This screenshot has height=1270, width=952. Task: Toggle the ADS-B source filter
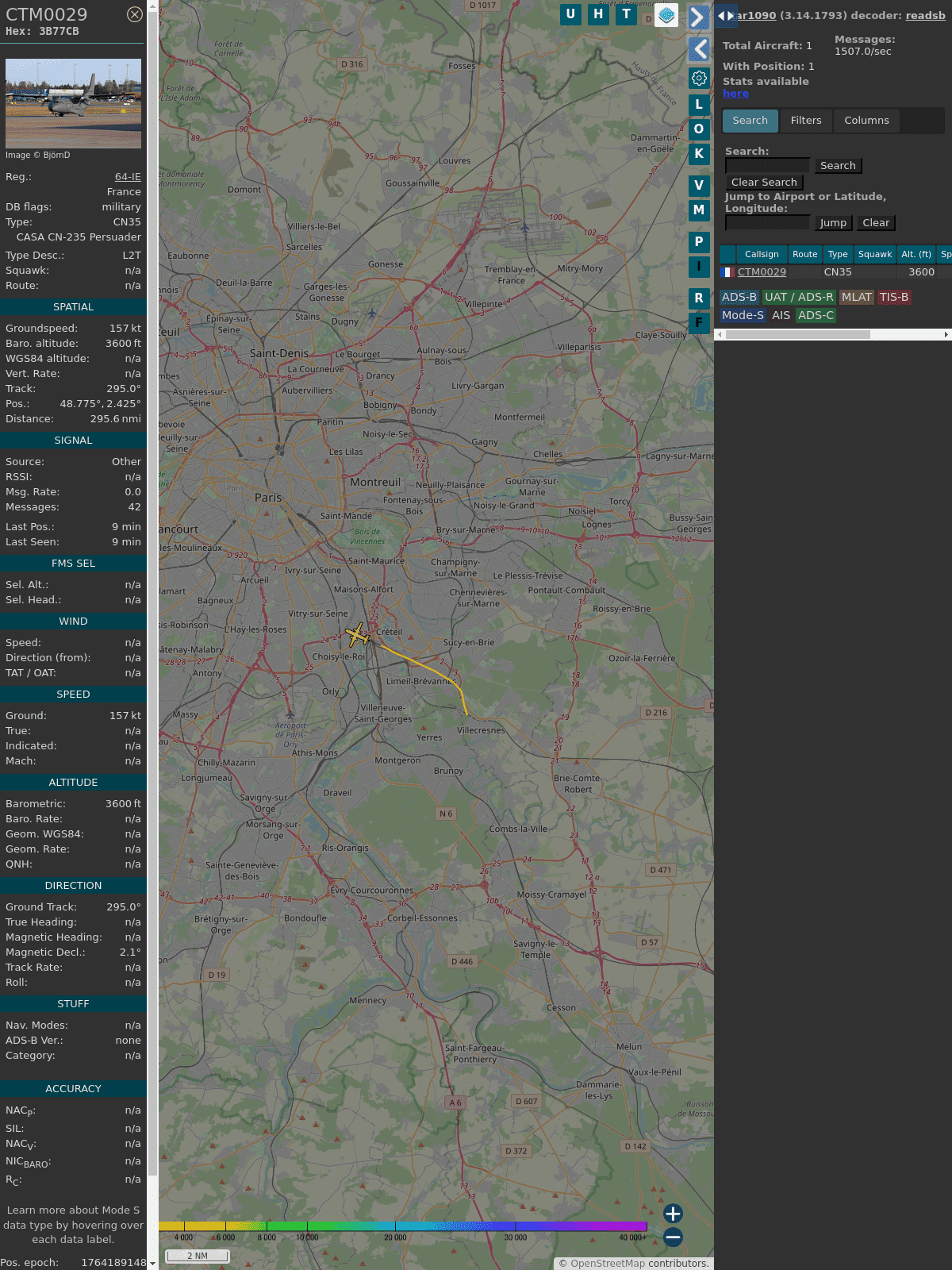tap(739, 297)
